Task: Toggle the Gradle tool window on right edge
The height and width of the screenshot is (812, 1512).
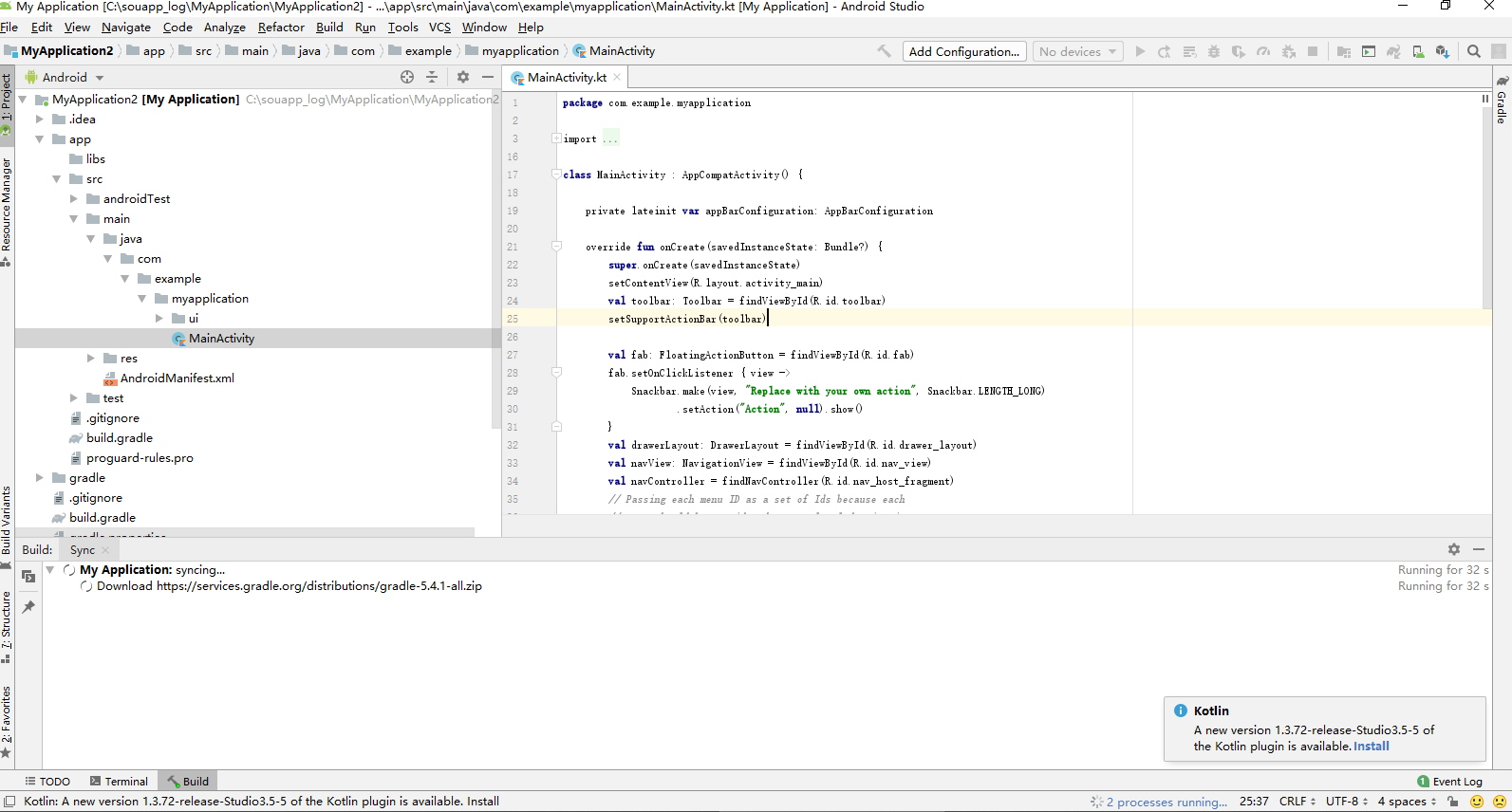Action: click(1502, 101)
